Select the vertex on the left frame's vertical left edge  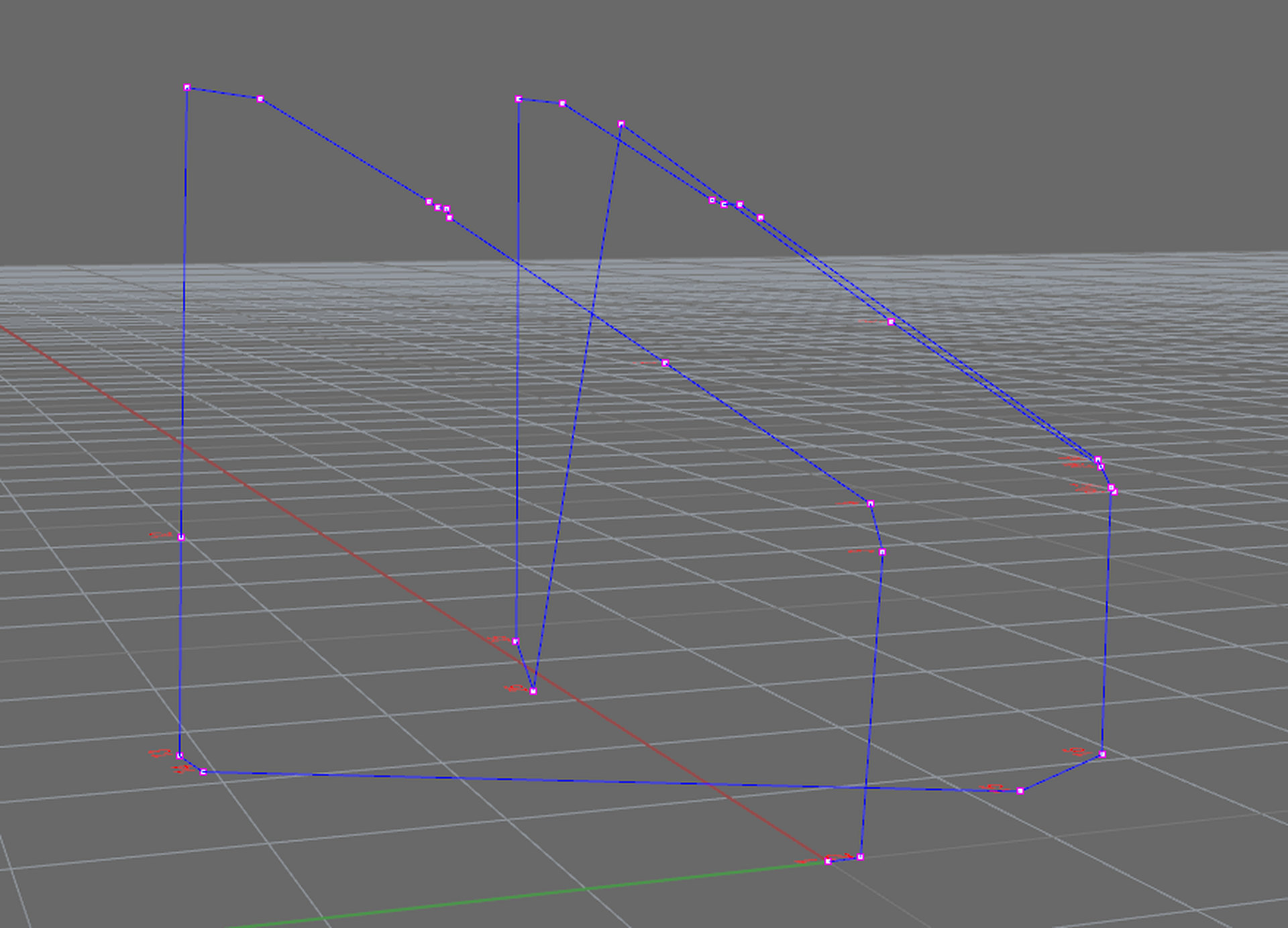181,537
